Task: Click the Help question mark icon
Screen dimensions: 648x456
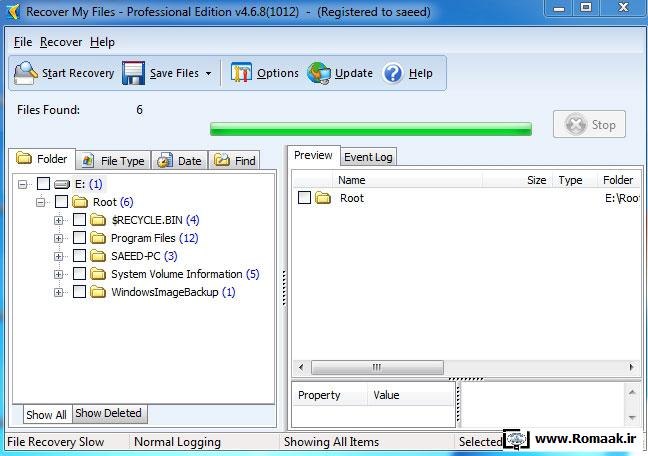Action: click(393, 73)
